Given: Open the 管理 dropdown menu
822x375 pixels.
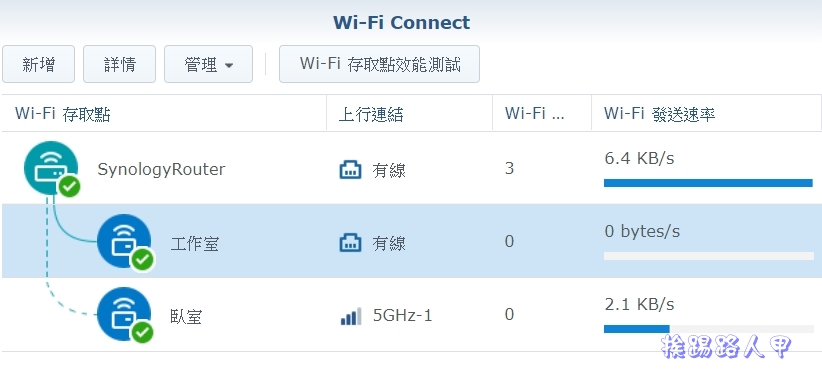Looking at the screenshot, I should click(x=208, y=64).
